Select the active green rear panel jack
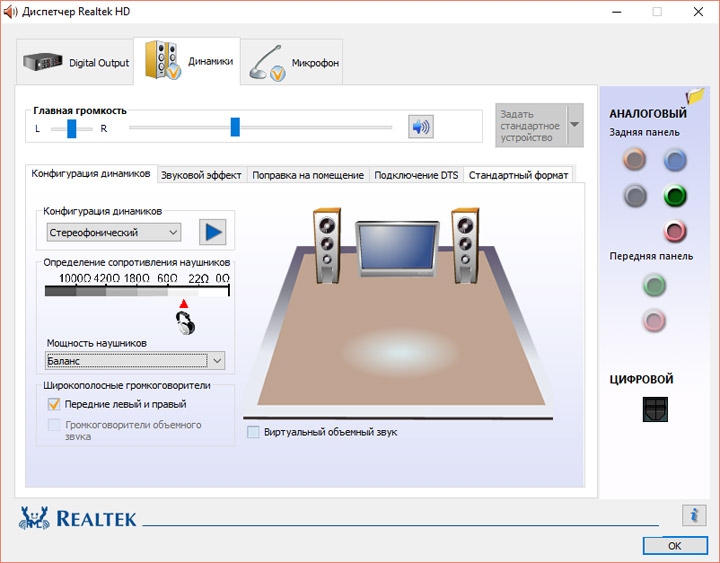The image size is (720, 563). (675, 196)
